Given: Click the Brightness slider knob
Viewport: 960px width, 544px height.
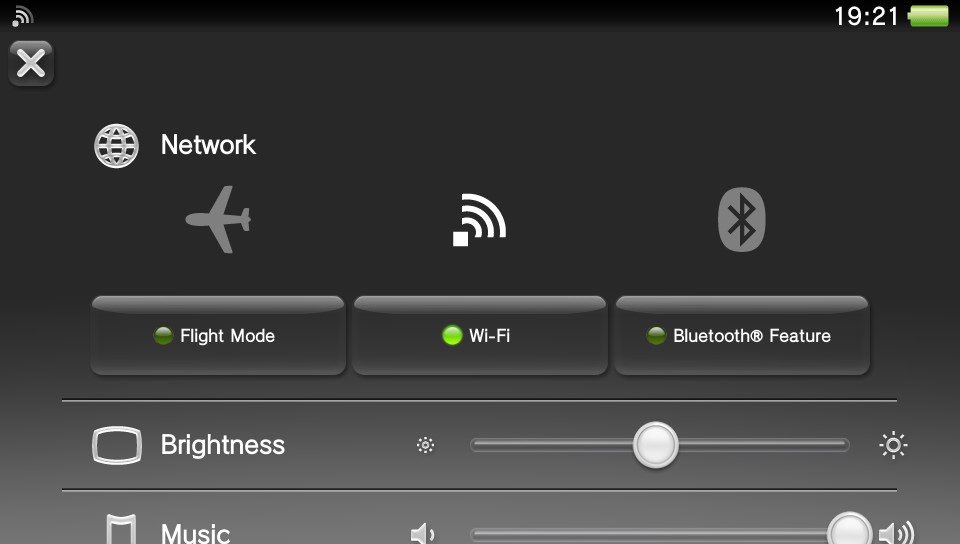Looking at the screenshot, I should pyautogui.click(x=656, y=445).
